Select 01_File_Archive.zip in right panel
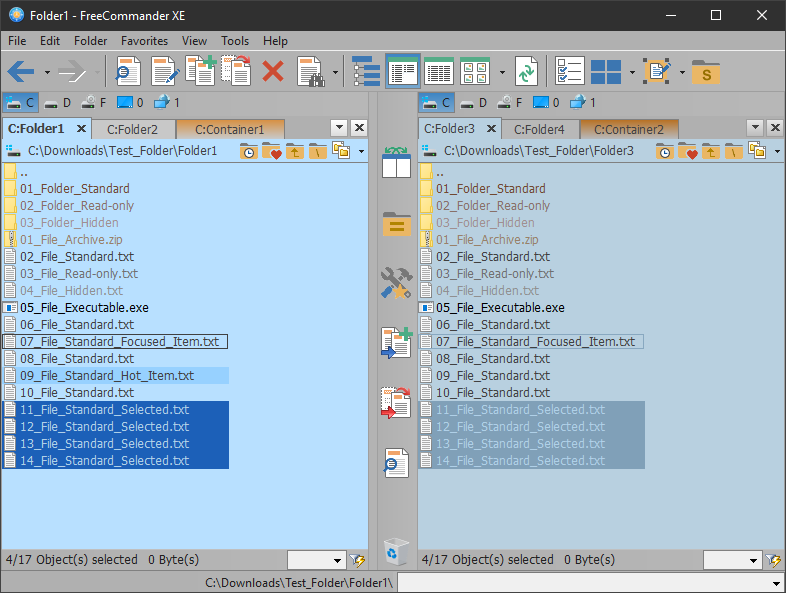Screen dimensions: 786x593 pyautogui.click(x=487, y=240)
